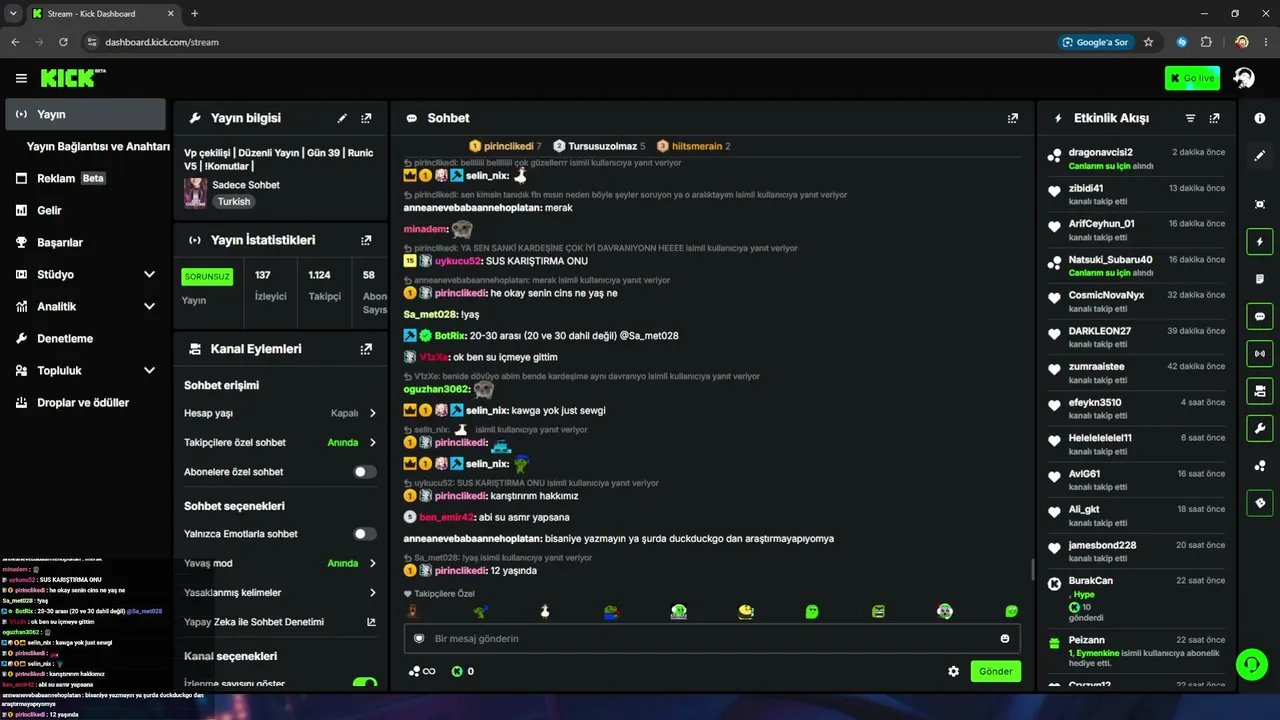This screenshot has width=1280, height=720.
Task: Click the Gönder send button
Action: coord(996,671)
